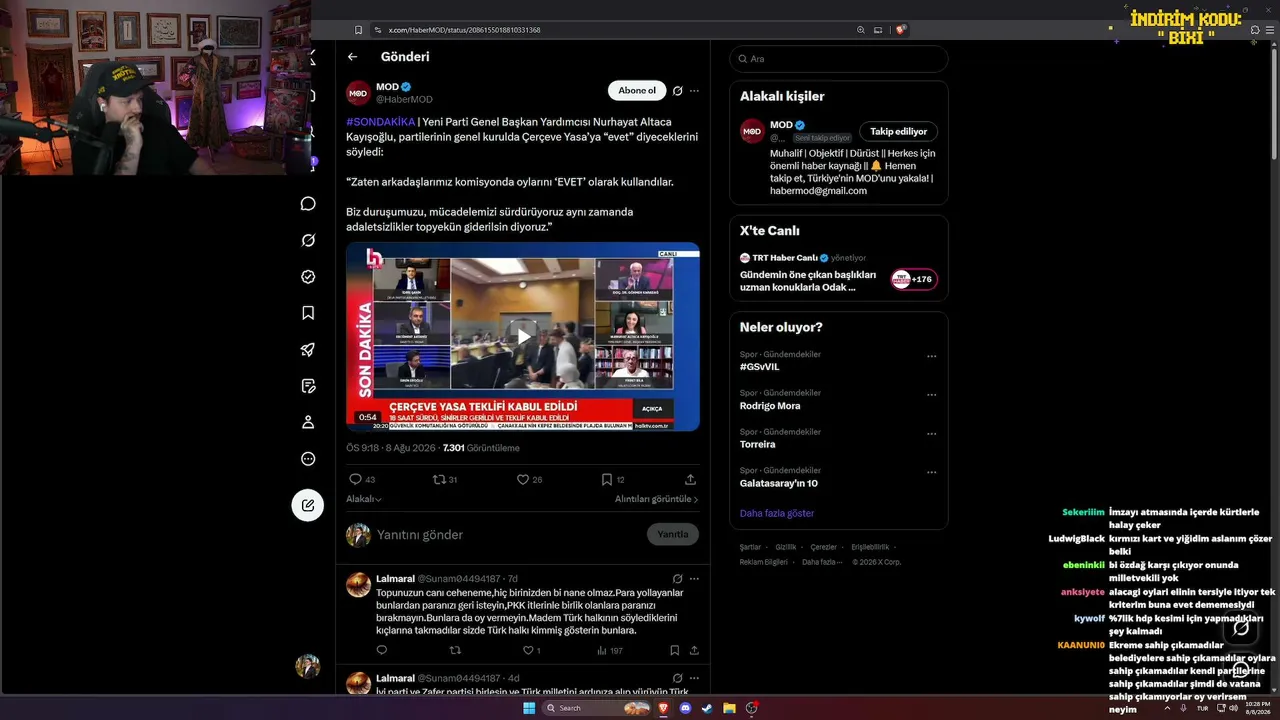Click Grok icon on the 7d Lalmaral reply
Screen dimensions: 1280x720
coord(677,579)
